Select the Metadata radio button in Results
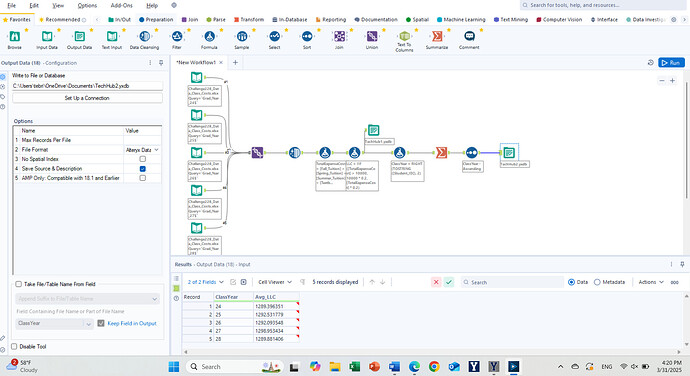This screenshot has width=690, height=376. (x=597, y=282)
